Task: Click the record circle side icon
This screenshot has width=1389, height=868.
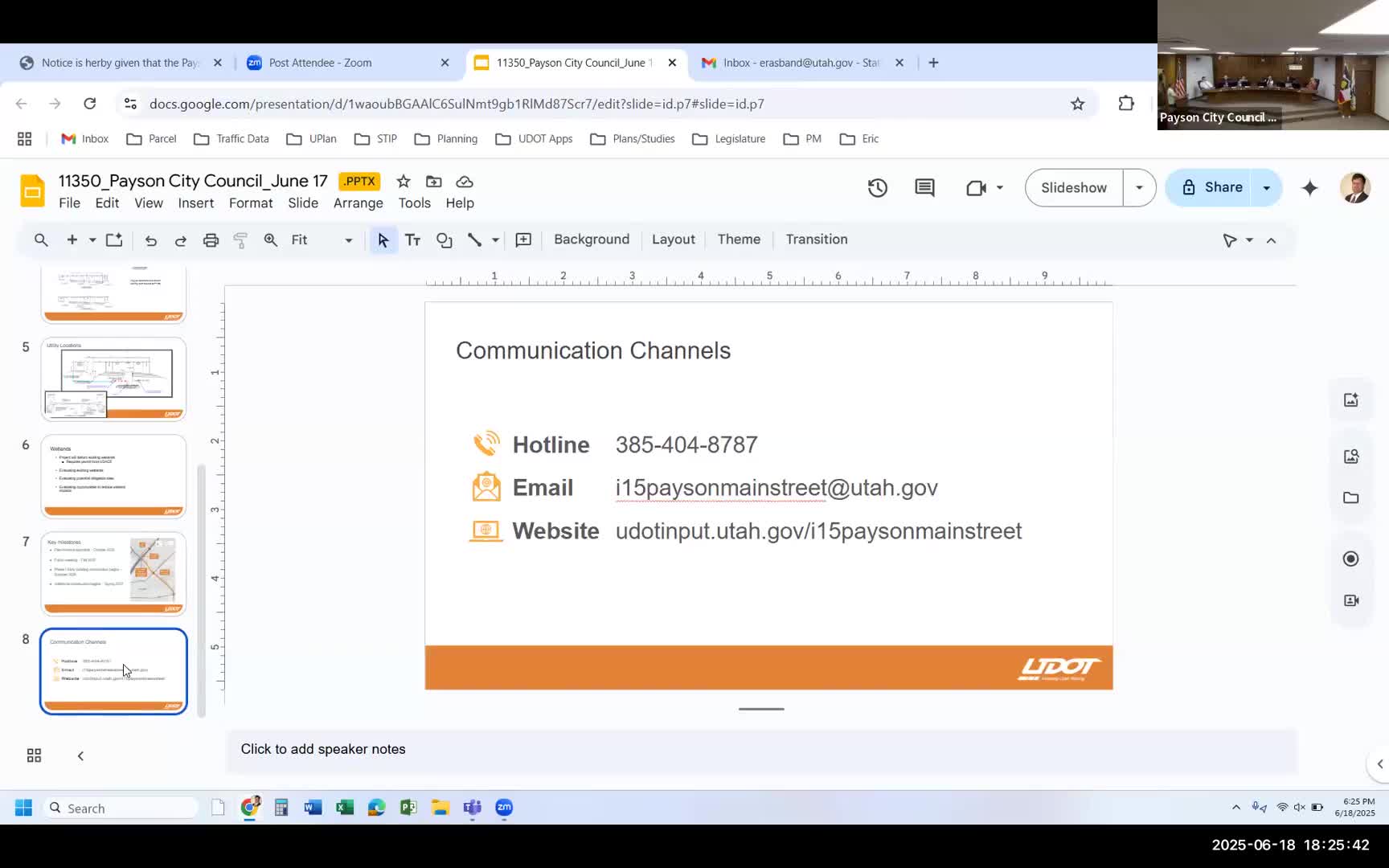Action: click(1350, 559)
